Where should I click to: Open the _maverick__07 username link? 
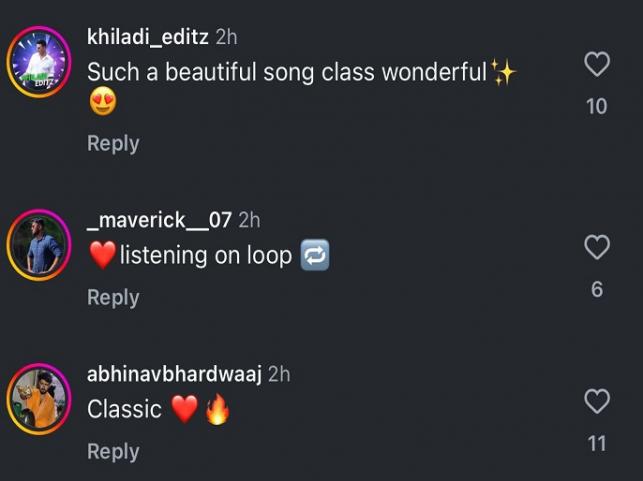[160, 220]
